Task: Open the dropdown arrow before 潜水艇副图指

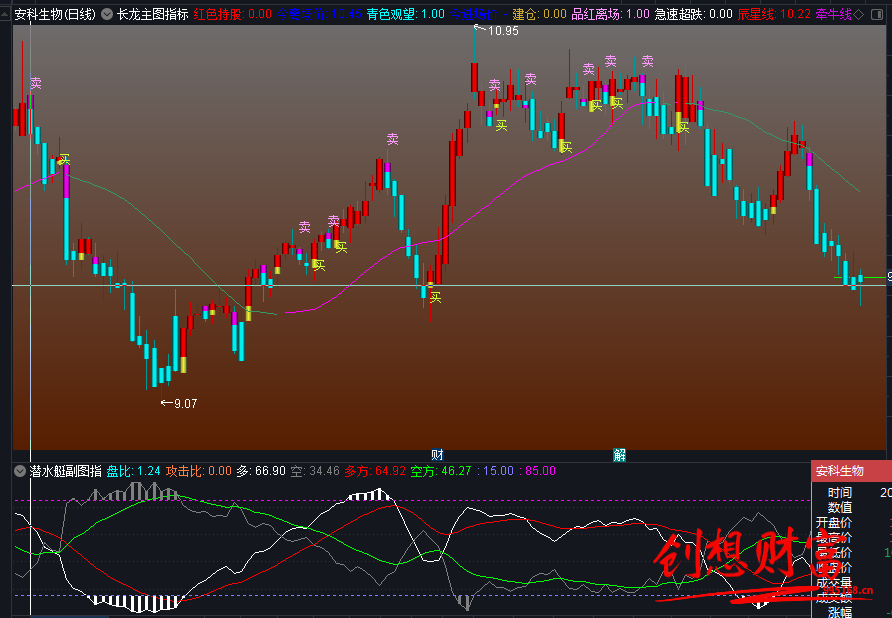Action: point(20,471)
